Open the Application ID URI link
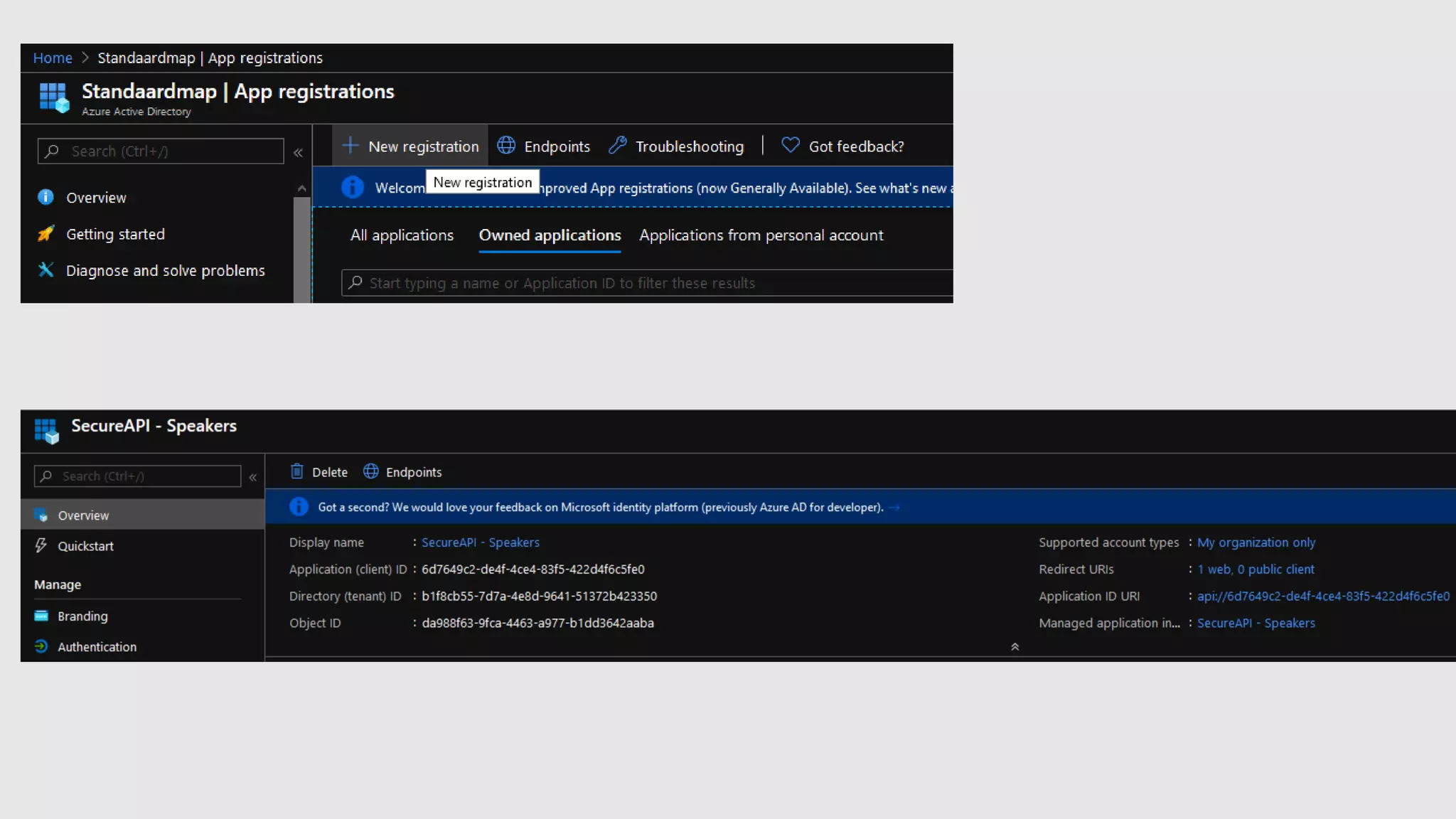Image resolution: width=1456 pixels, height=819 pixels. pyautogui.click(x=1322, y=596)
